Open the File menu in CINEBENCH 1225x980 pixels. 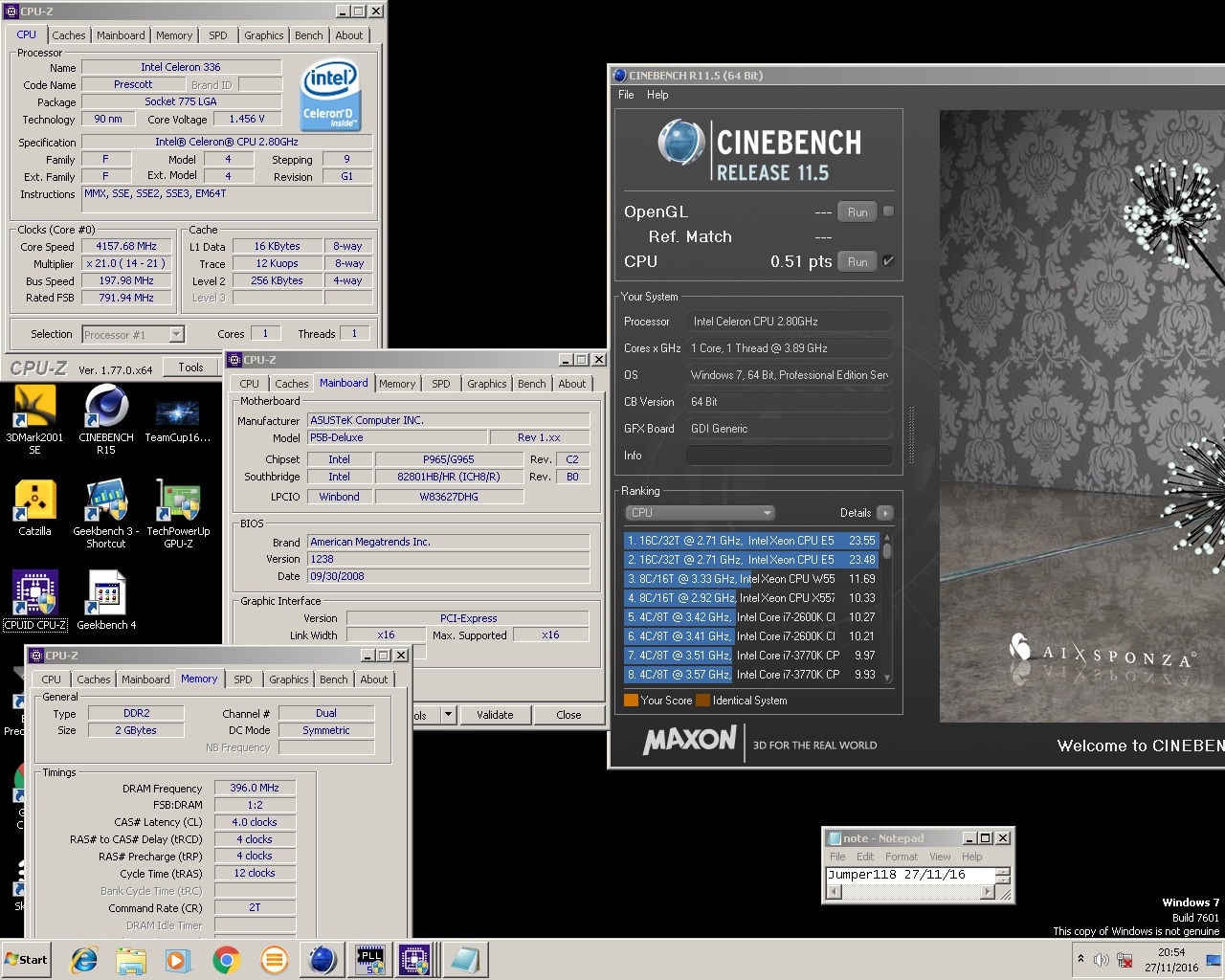(x=626, y=95)
